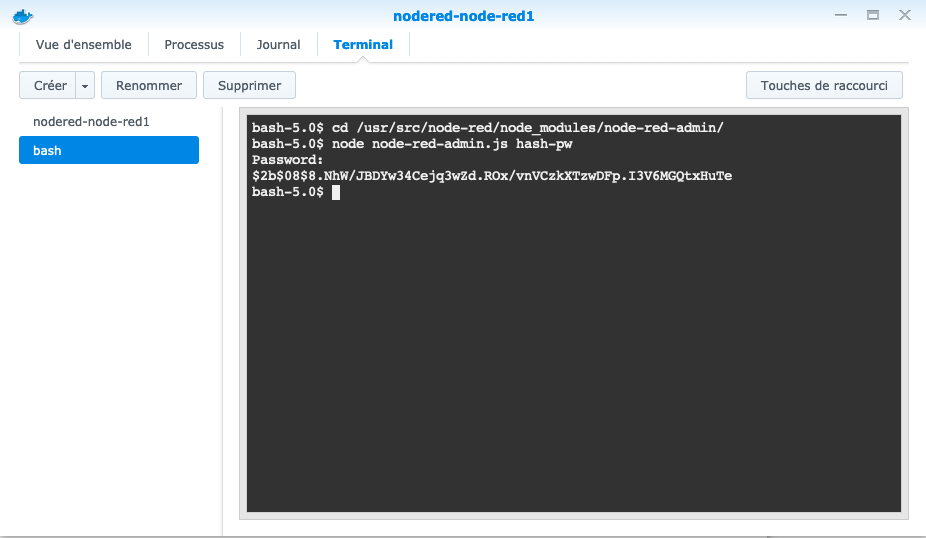926x538 pixels.
Task: Open Touches de raccourci
Action: [824, 86]
